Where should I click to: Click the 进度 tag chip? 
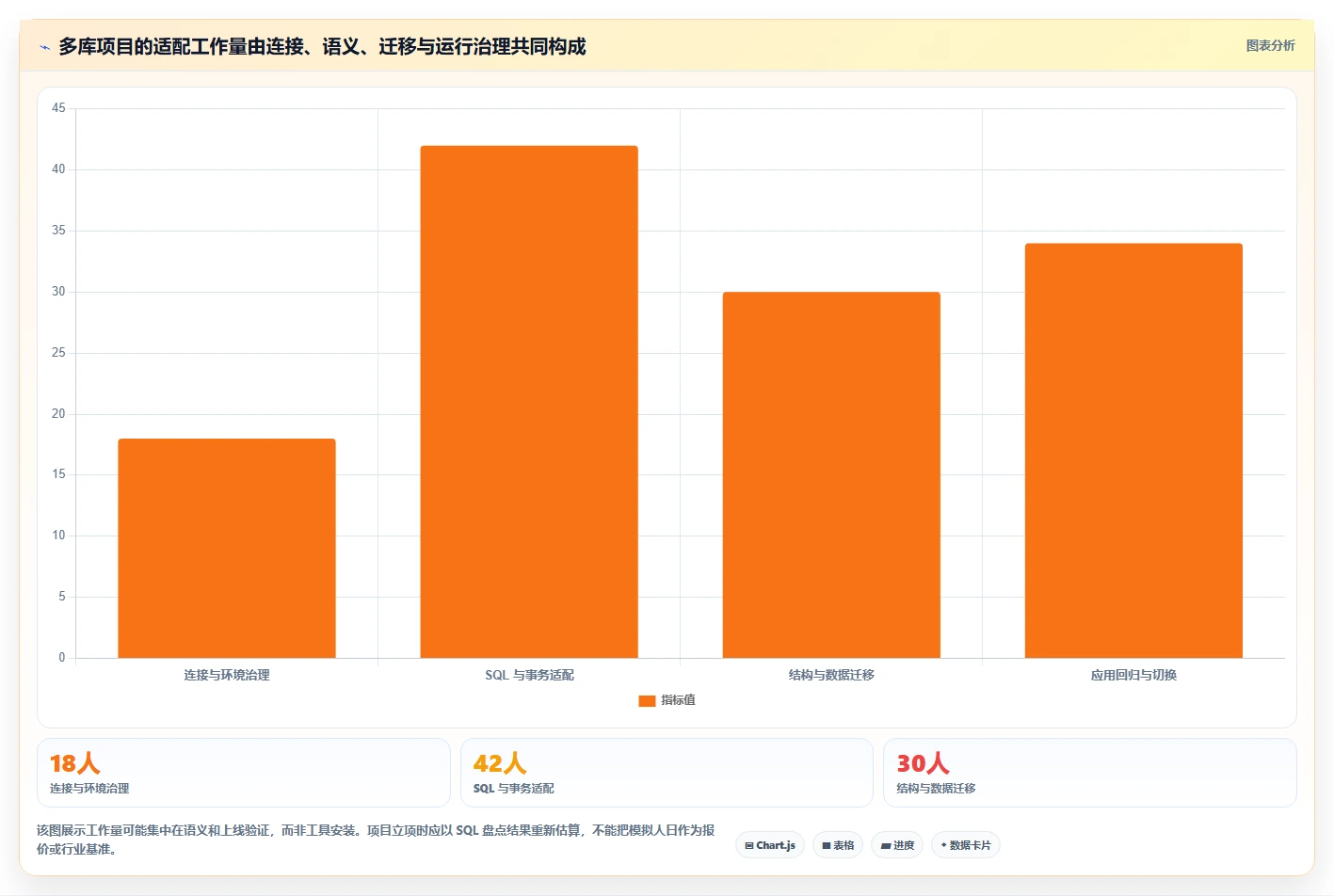[897, 845]
